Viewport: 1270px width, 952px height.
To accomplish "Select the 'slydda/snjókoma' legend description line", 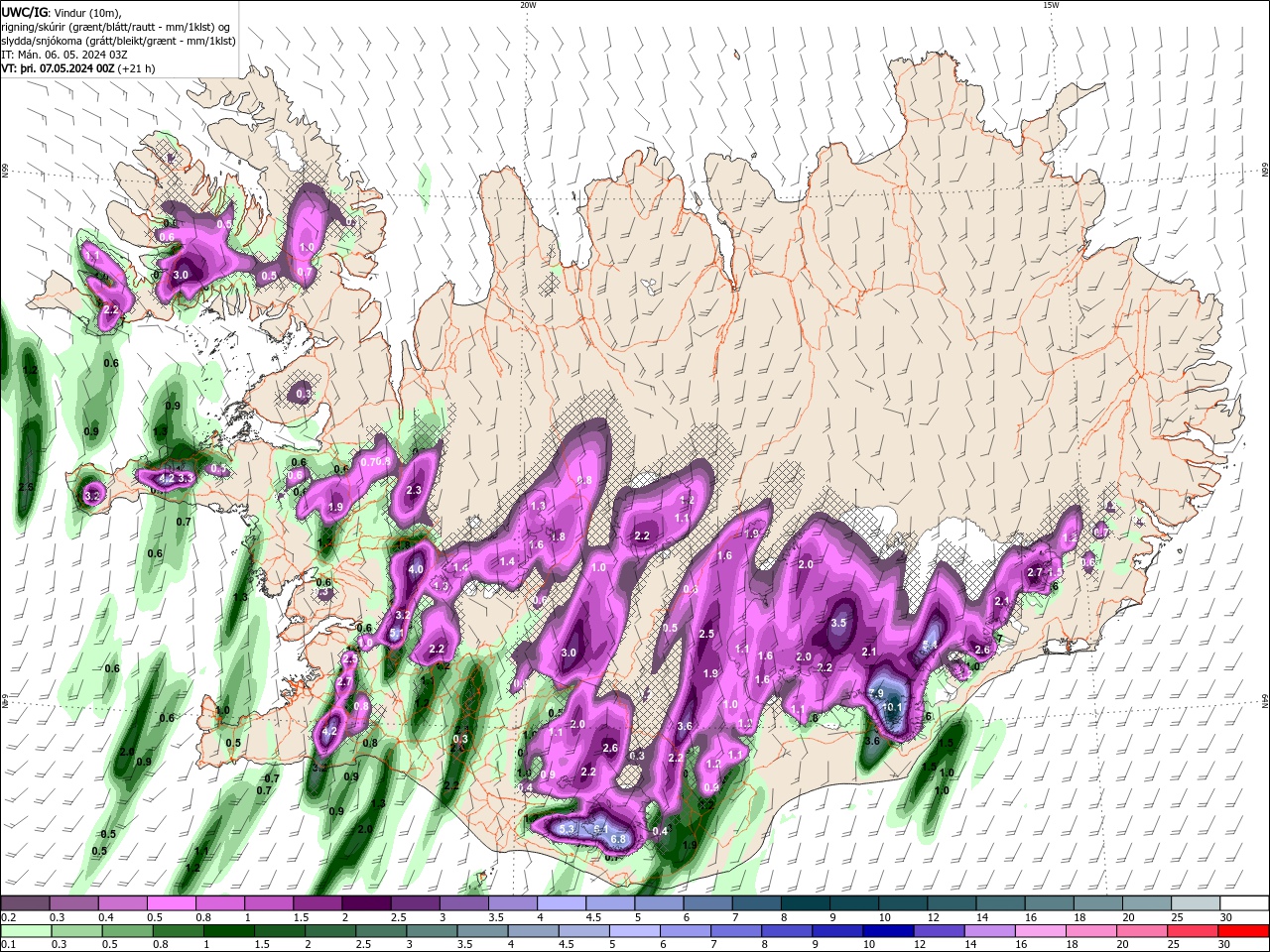I will (118, 41).
